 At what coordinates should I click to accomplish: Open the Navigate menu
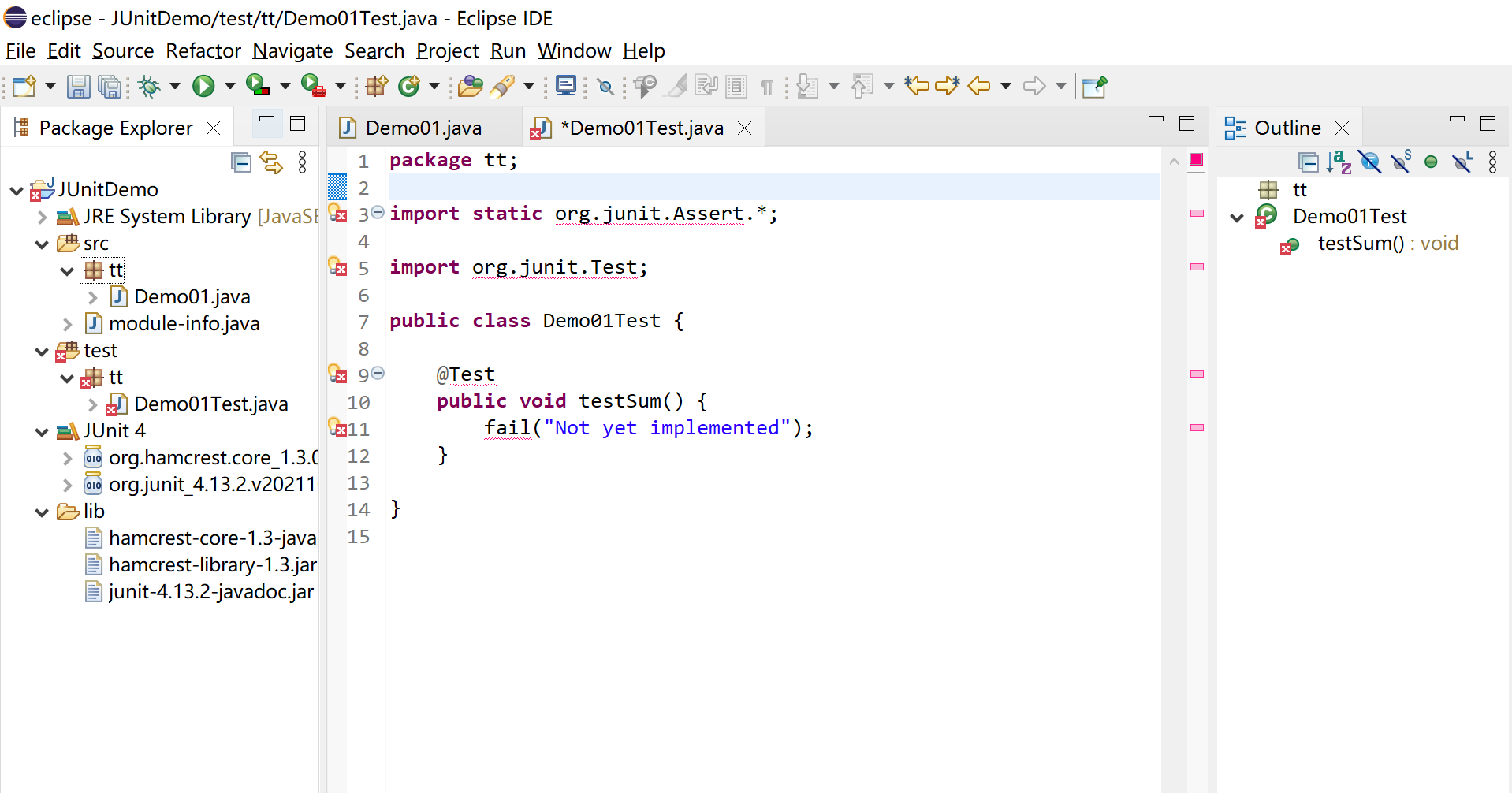click(292, 50)
